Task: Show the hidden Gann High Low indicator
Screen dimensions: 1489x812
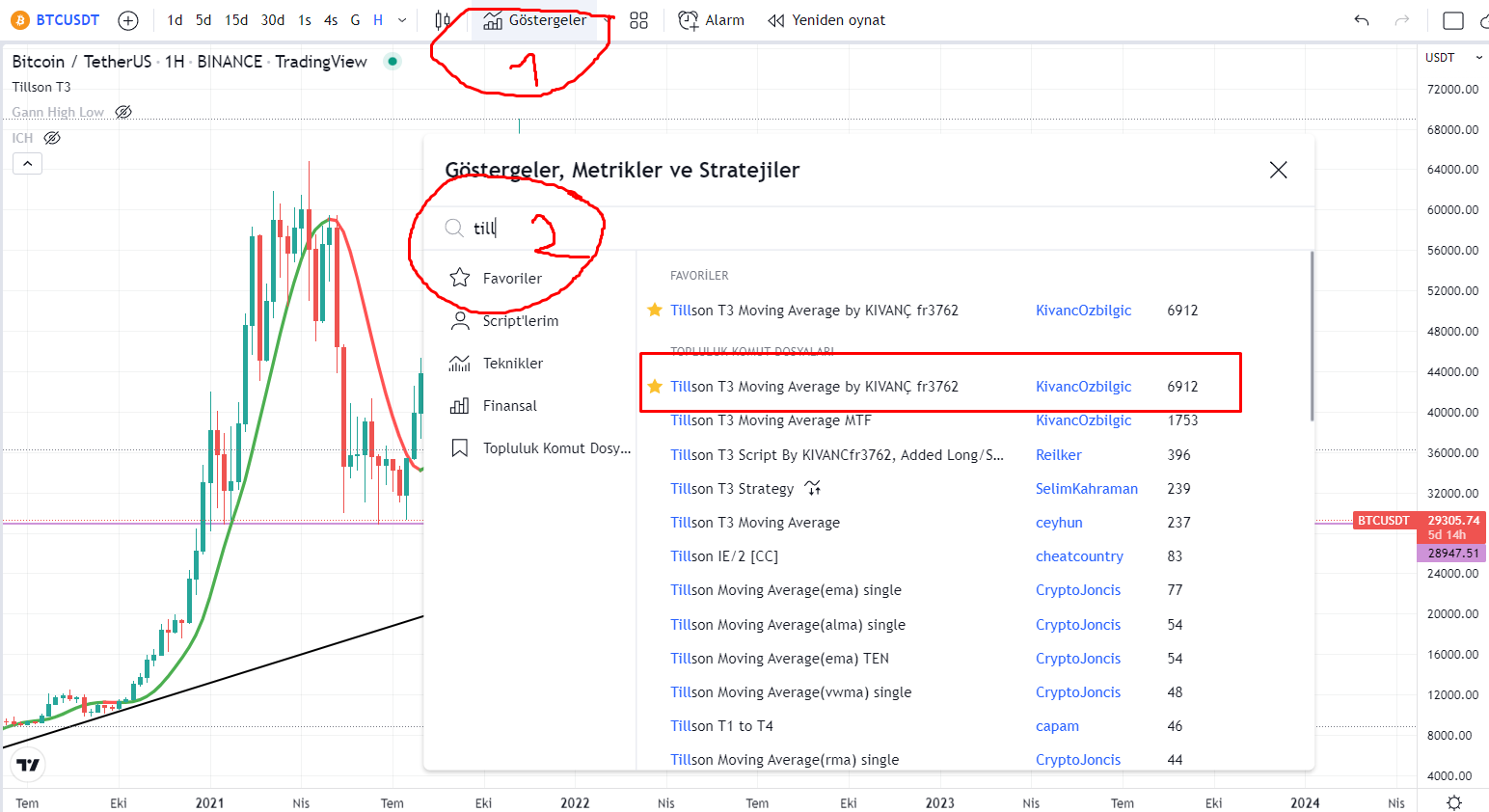Action: click(123, 112)
